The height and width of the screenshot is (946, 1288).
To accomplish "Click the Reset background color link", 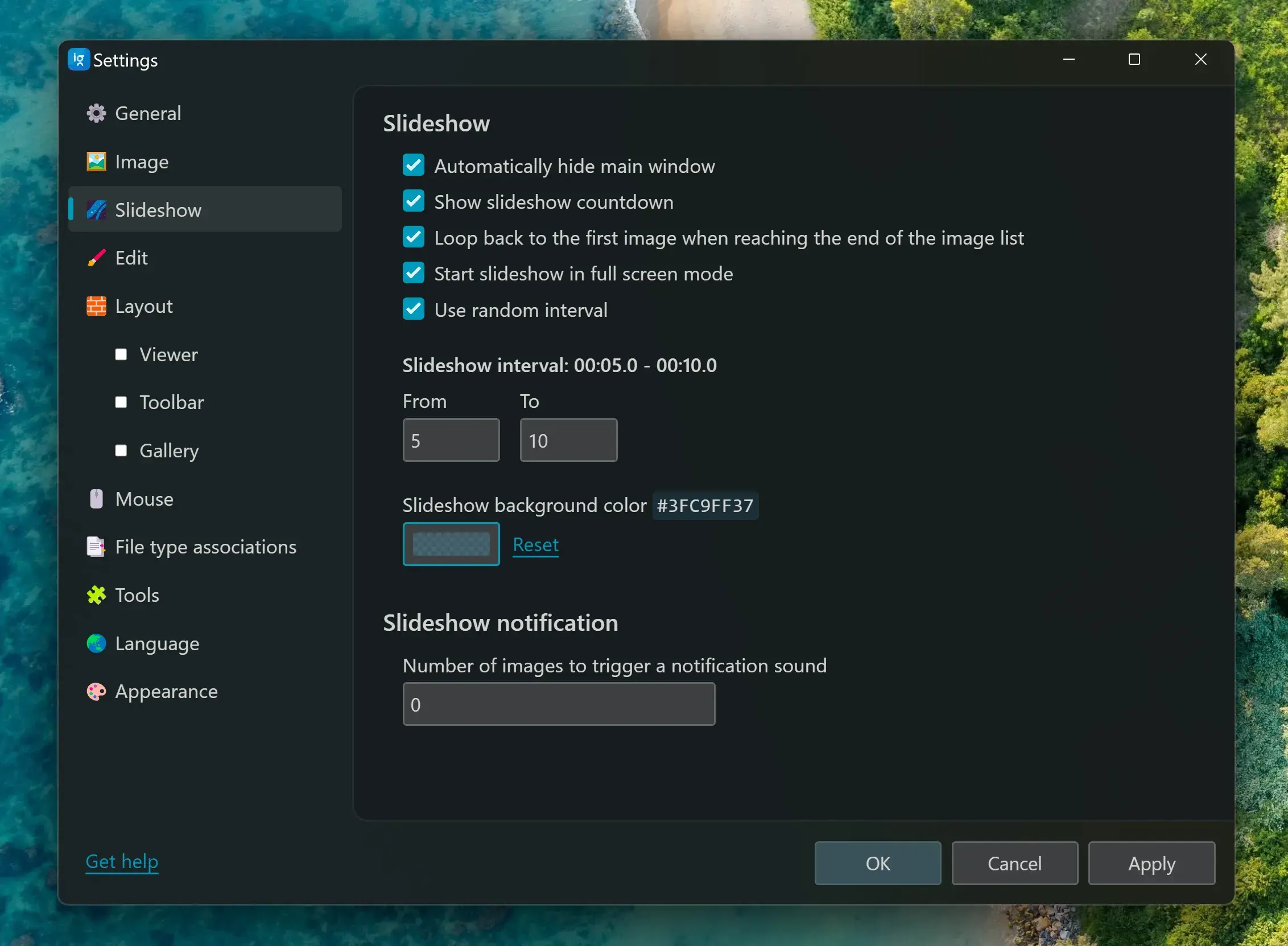I will tap(535, 544).
